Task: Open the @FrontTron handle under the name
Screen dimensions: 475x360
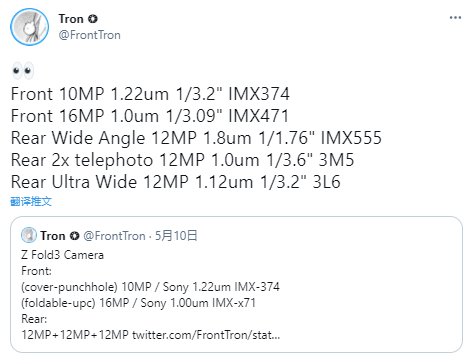Action: coord(90,35)
